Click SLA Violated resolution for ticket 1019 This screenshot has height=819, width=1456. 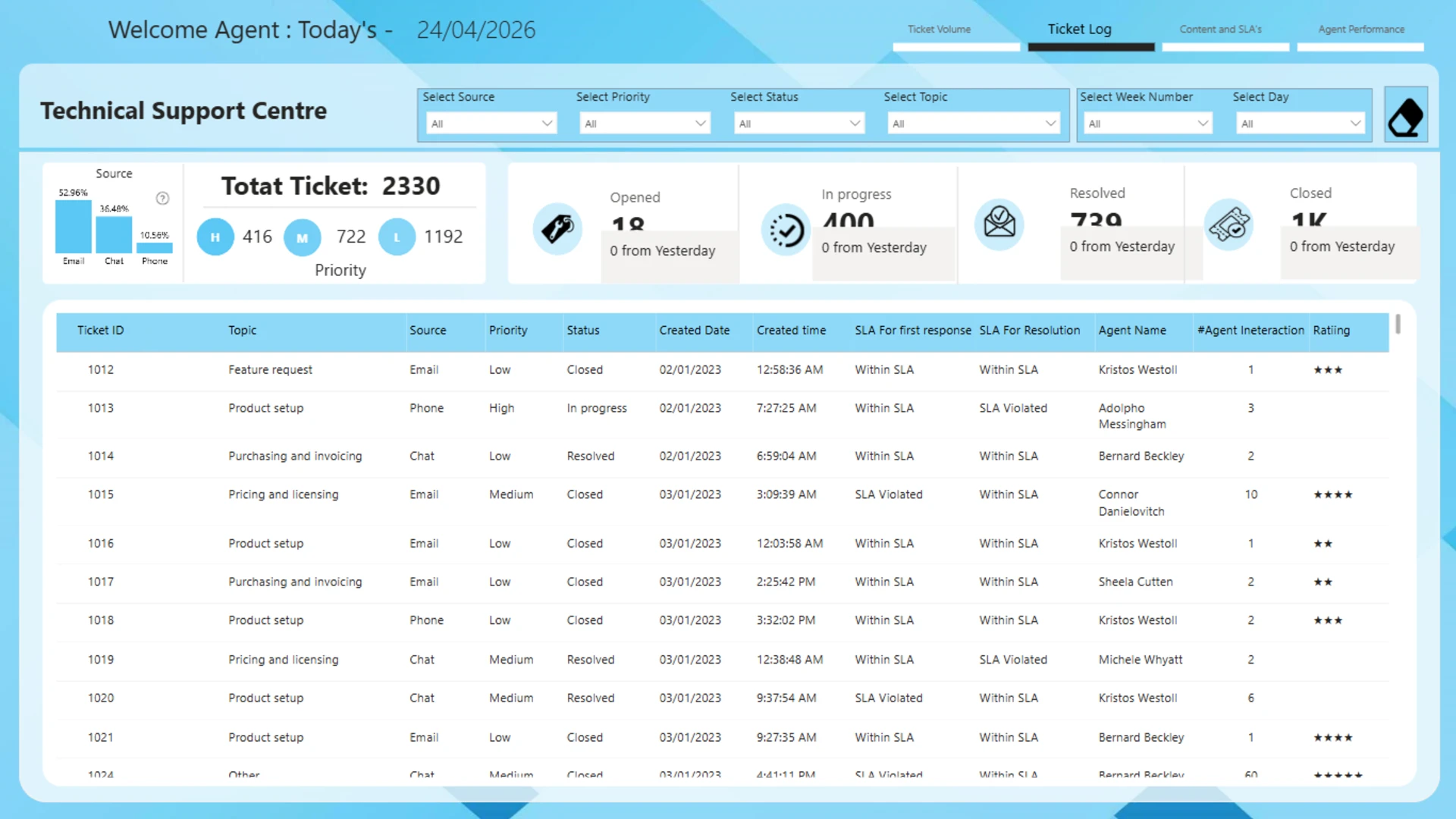[1013, 660]
